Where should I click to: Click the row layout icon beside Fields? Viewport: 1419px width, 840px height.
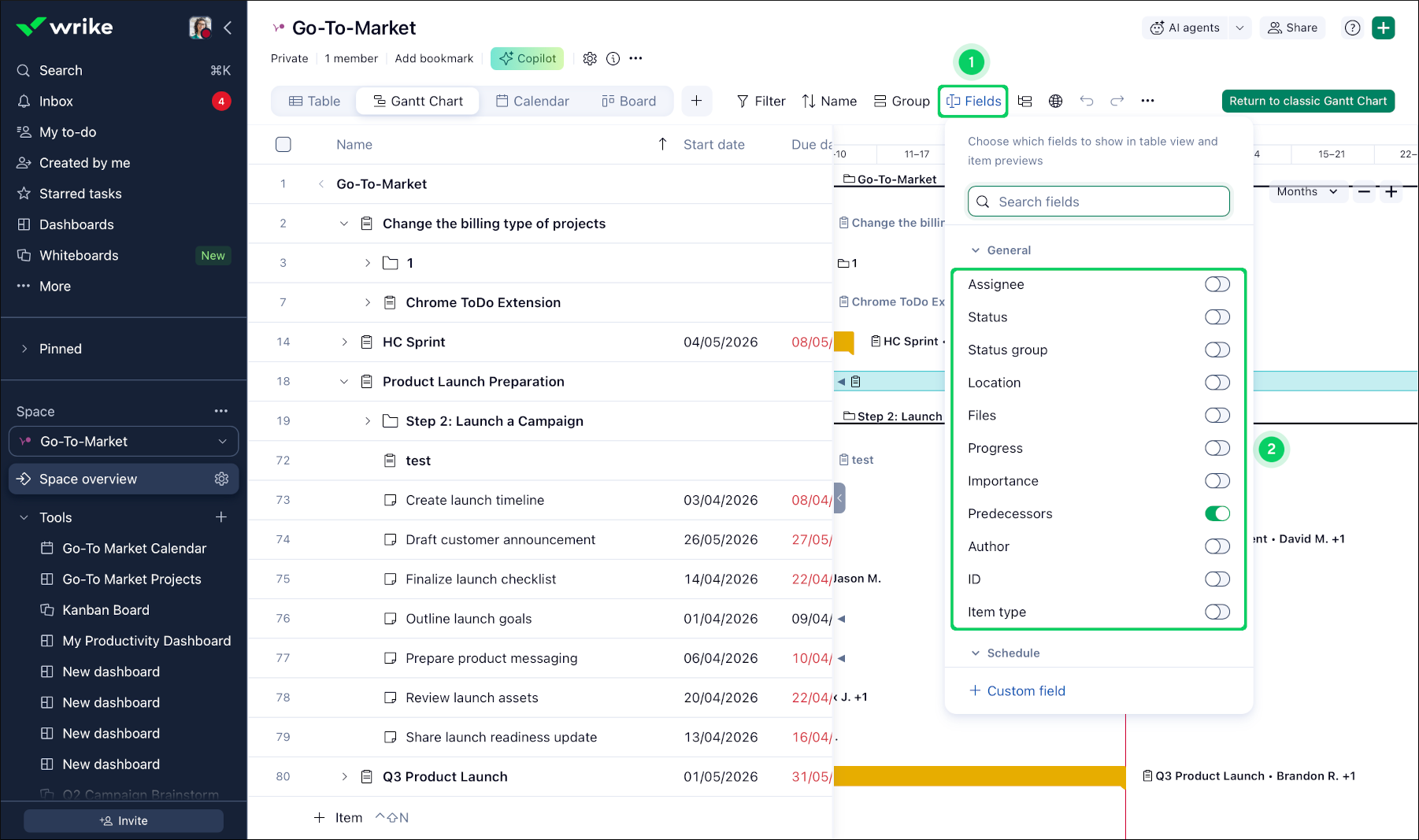click(x=1024, y=101)
